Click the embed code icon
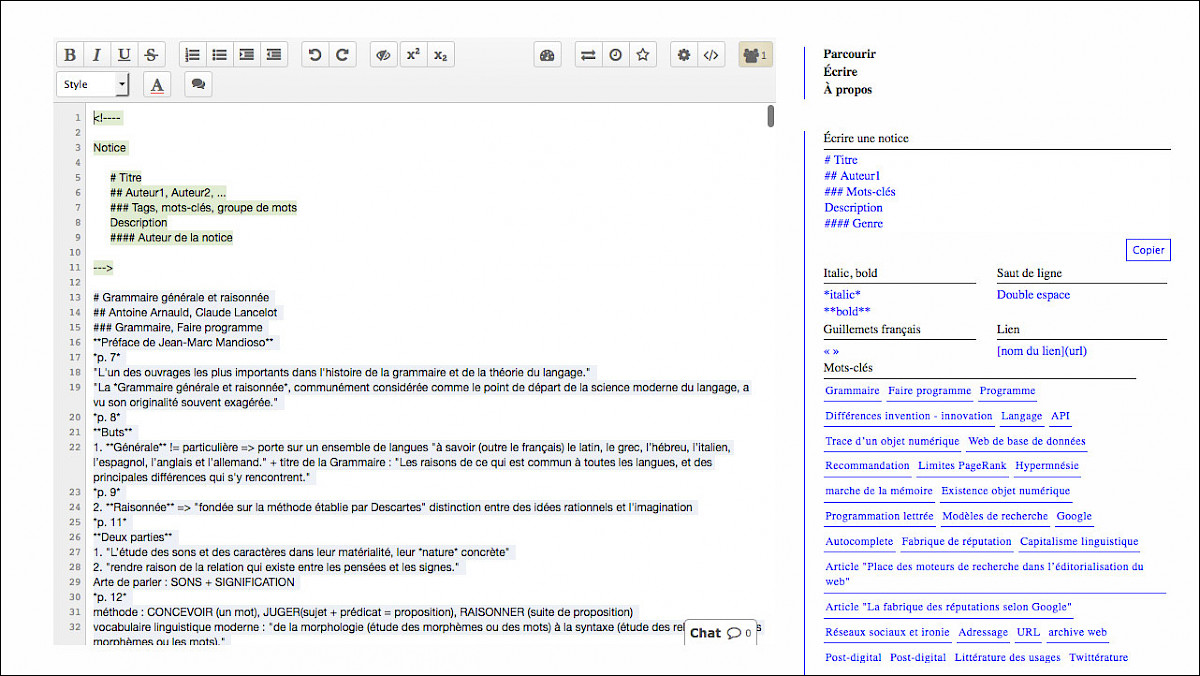Screen dimensions: 1200x676 (x=710, y=55)
